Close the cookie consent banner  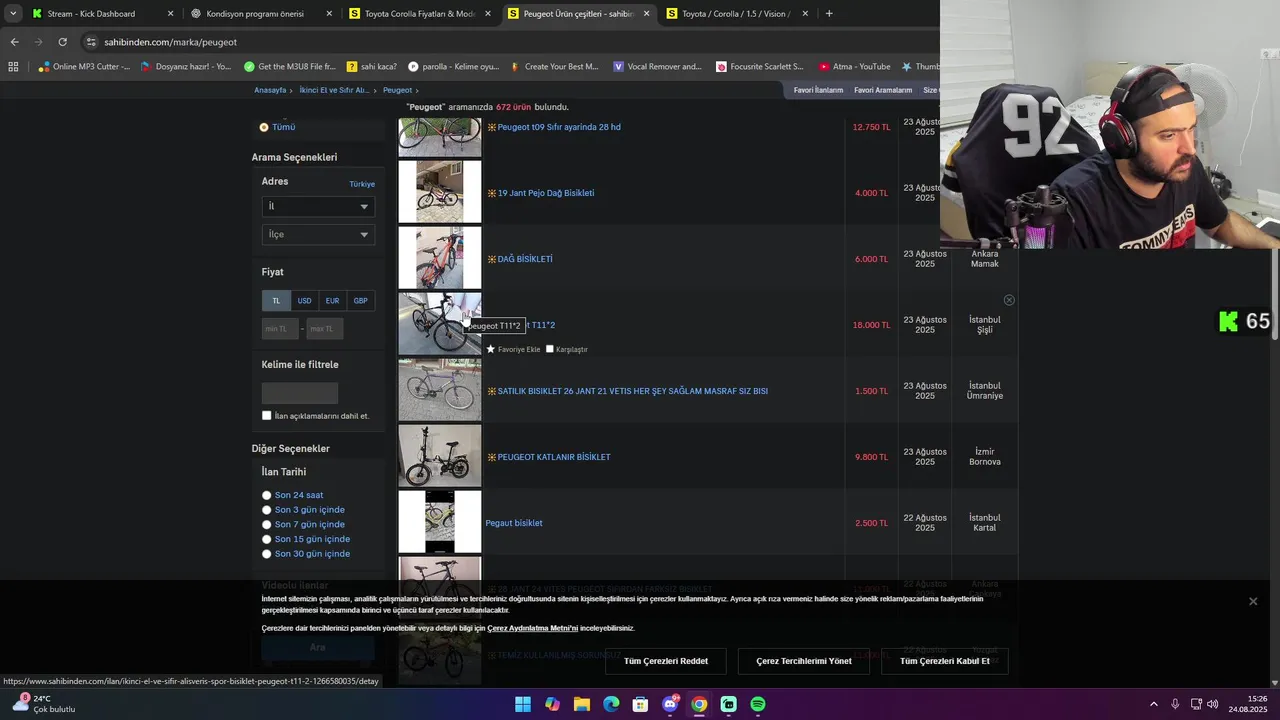(1253, 601)
